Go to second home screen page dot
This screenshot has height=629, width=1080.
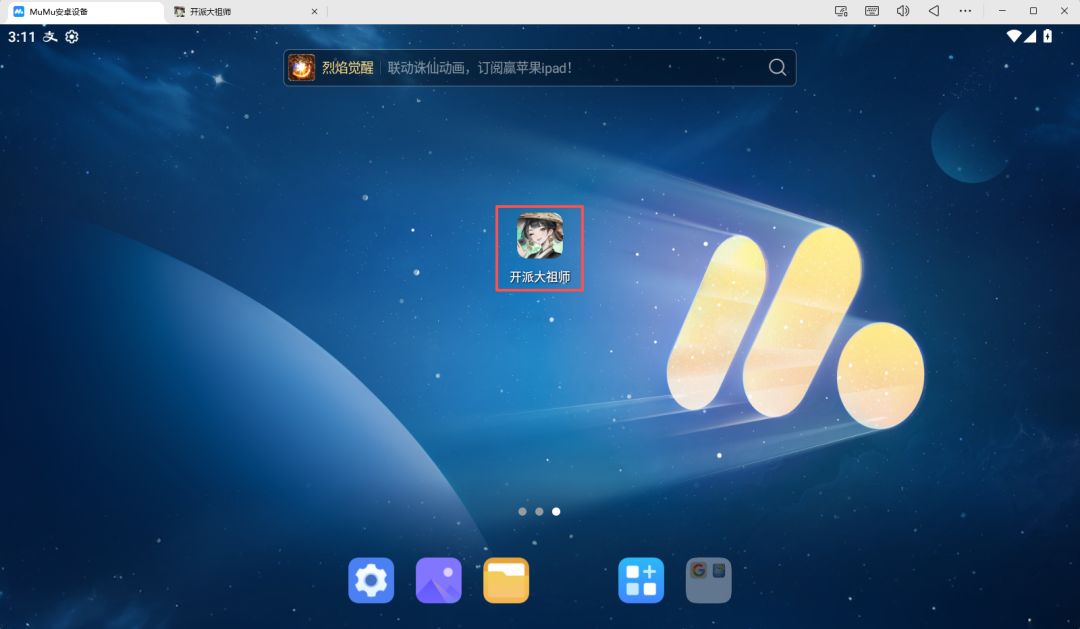click(539, 511)
